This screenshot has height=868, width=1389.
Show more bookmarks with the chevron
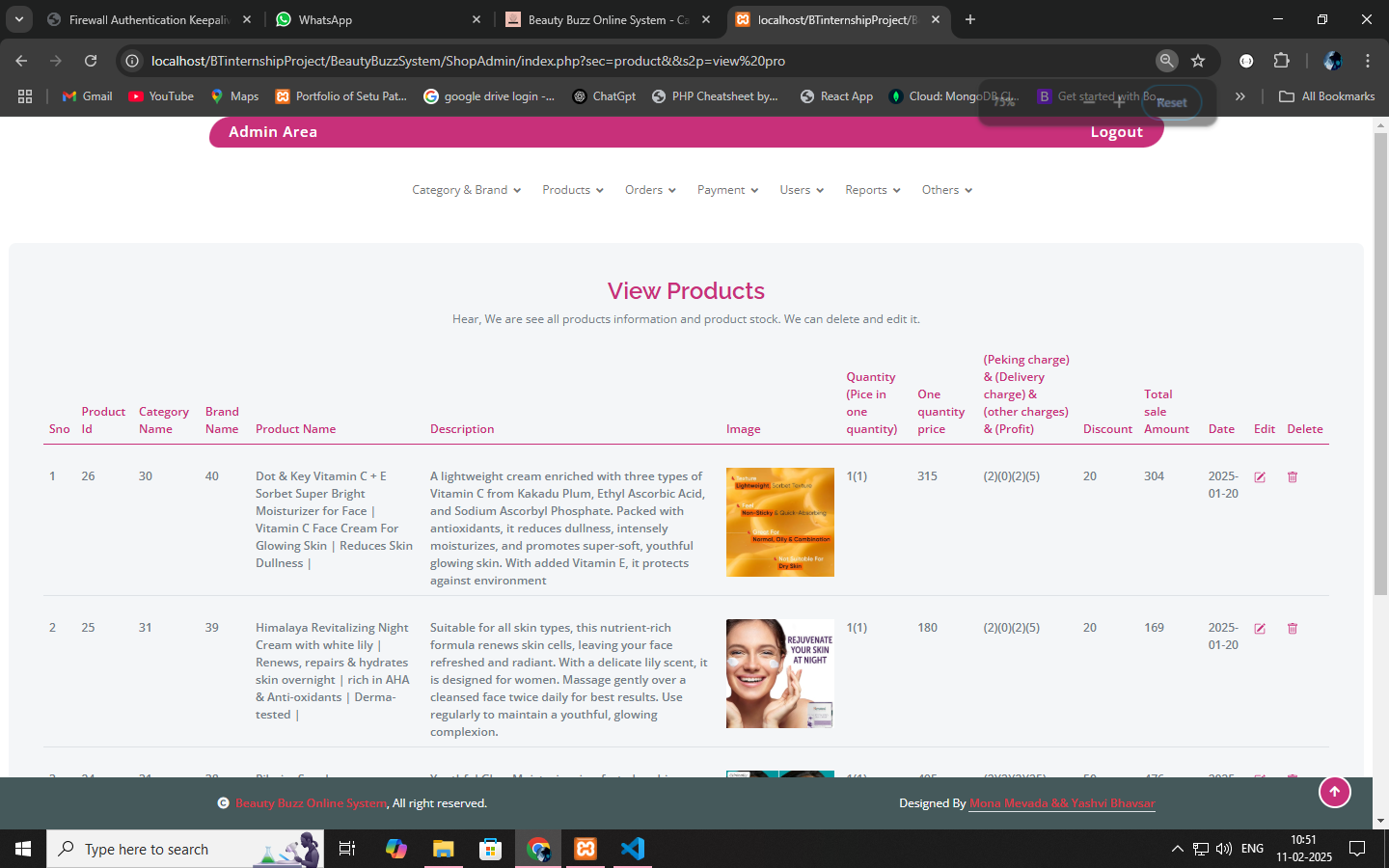click(1240, 96)
